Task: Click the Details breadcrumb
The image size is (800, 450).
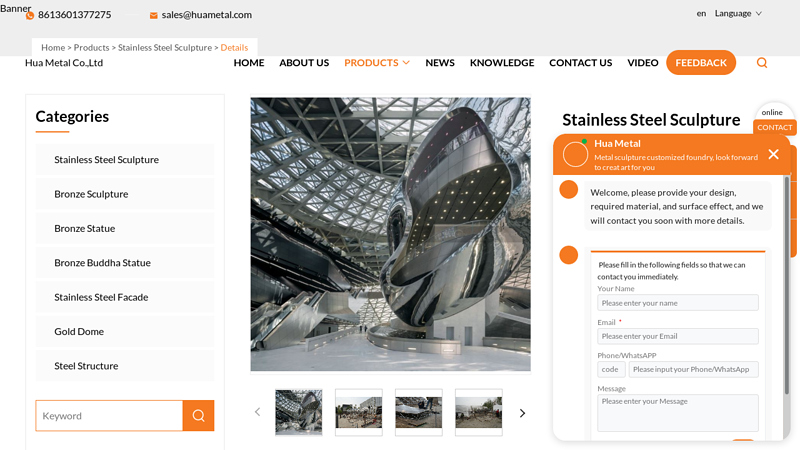Action: pyautogui.click(x=234, y=47)
